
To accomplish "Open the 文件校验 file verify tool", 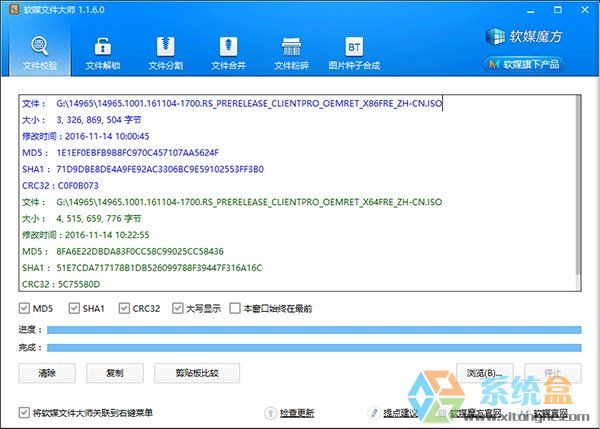I will (x=39, y=54).
